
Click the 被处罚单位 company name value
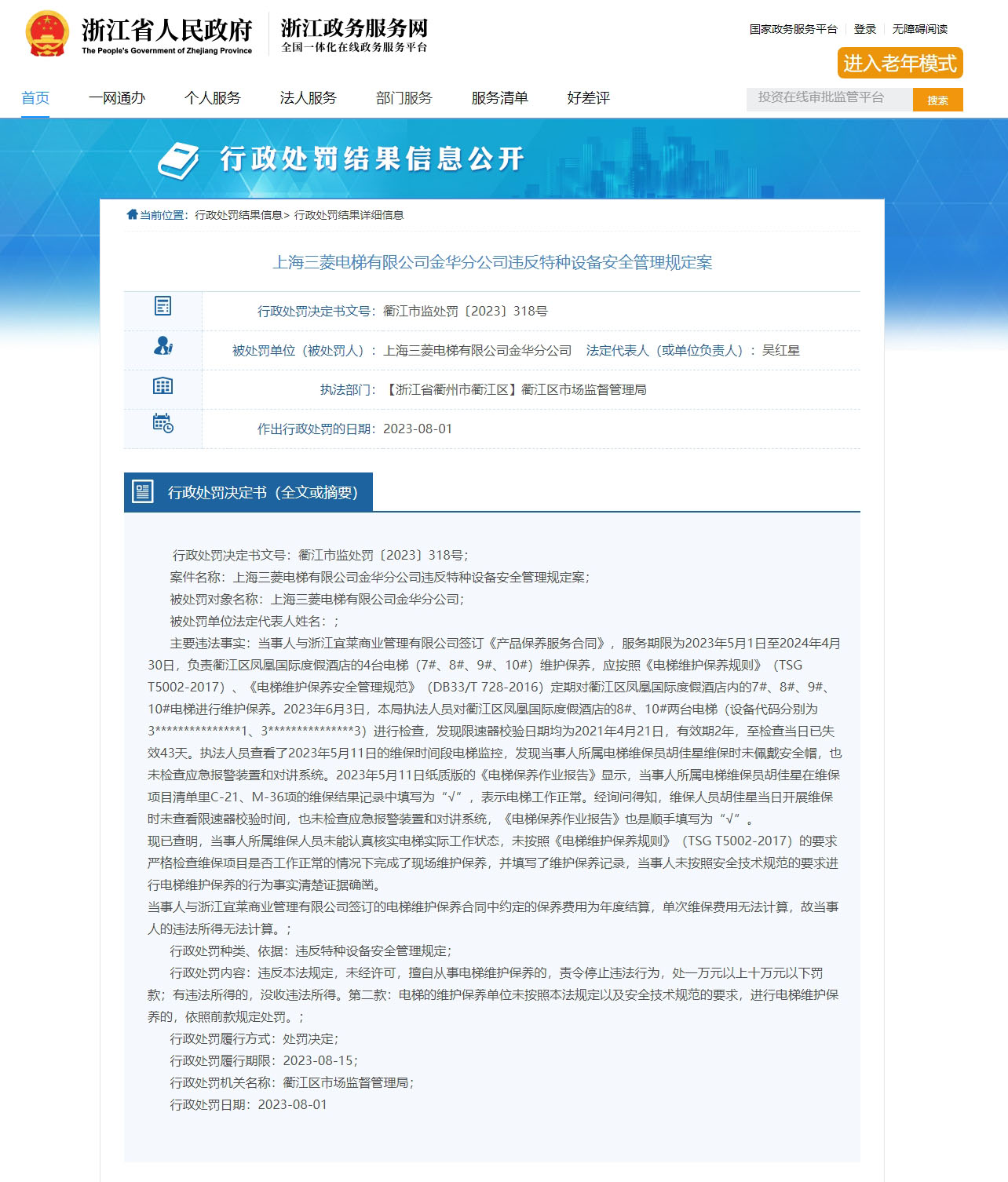(477, 350)
